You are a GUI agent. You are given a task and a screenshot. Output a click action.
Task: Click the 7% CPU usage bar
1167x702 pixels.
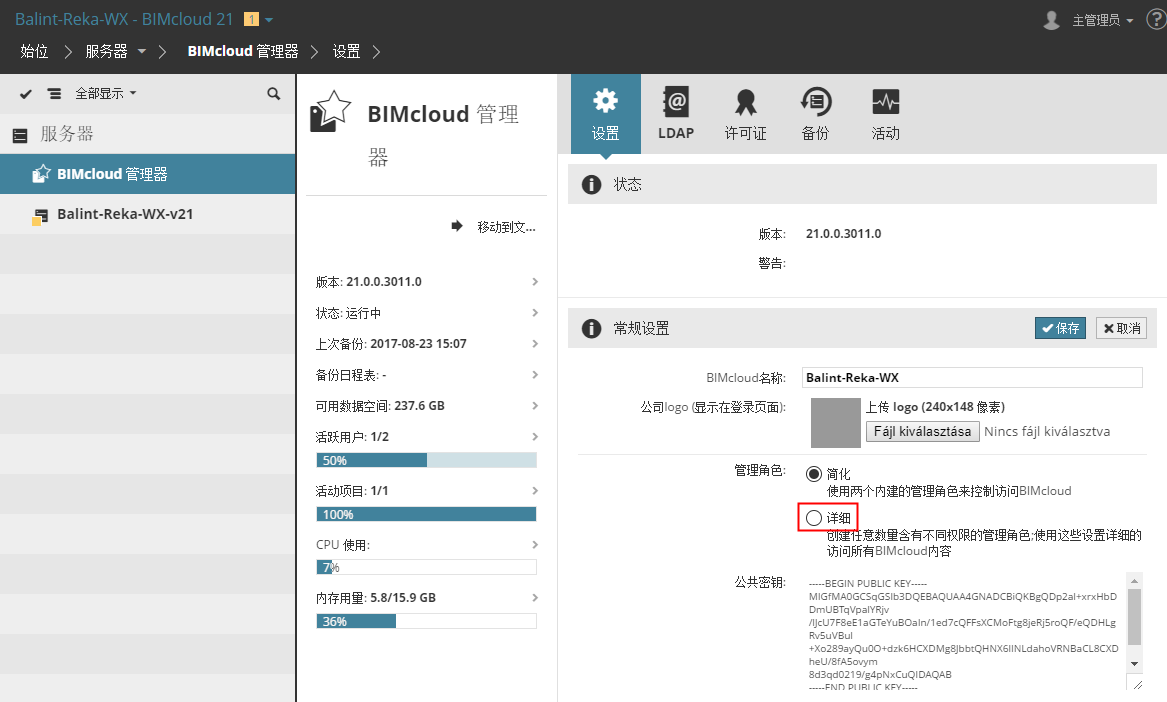[426, 567]
